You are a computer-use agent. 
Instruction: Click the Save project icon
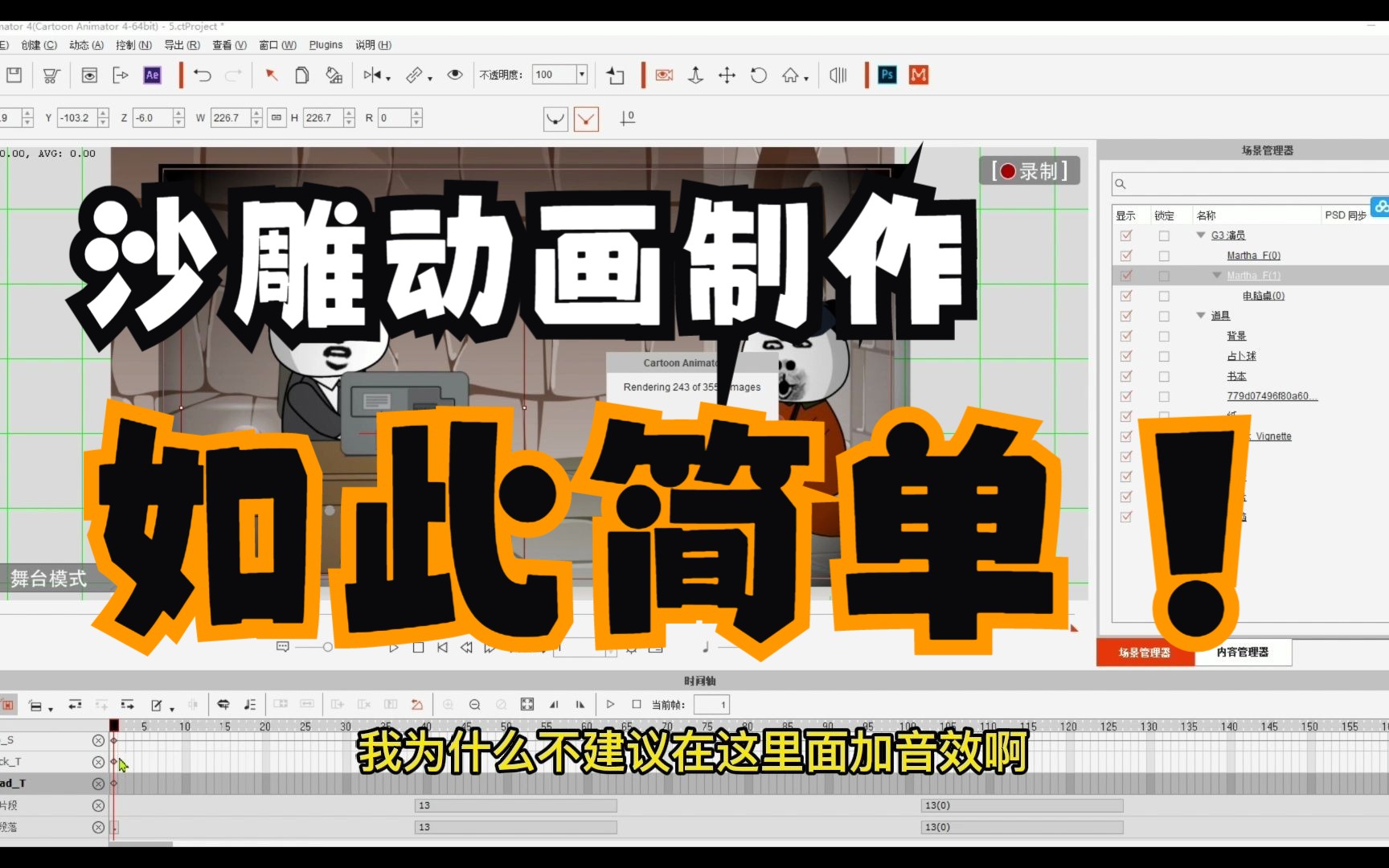(x=14, y=75)
